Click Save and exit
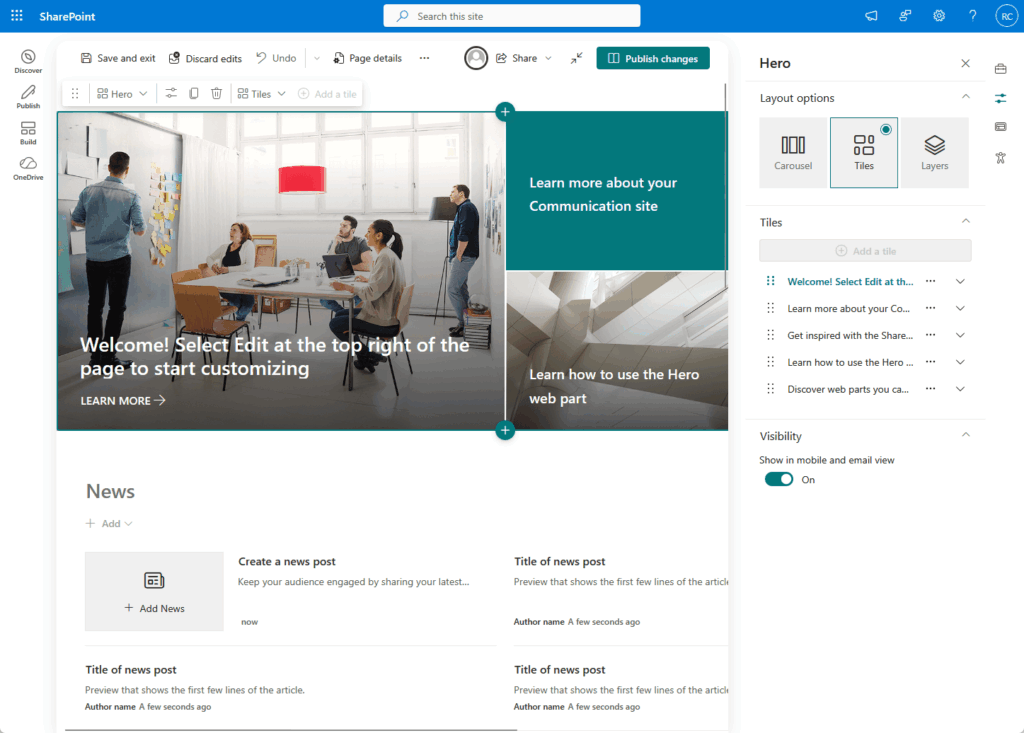This screenshot has width=1024, height=733. coord(118,58)
